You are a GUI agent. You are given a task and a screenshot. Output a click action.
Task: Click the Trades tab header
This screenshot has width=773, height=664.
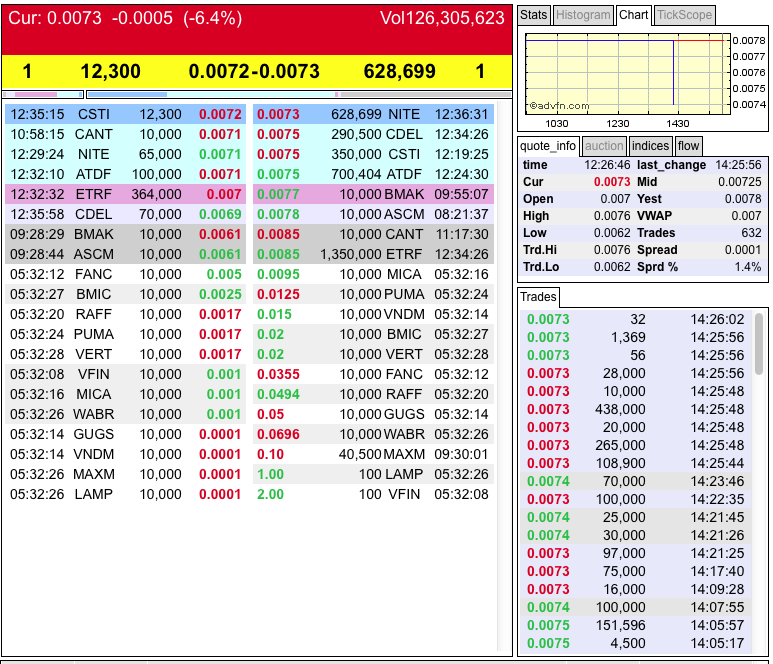click(539, 297)
